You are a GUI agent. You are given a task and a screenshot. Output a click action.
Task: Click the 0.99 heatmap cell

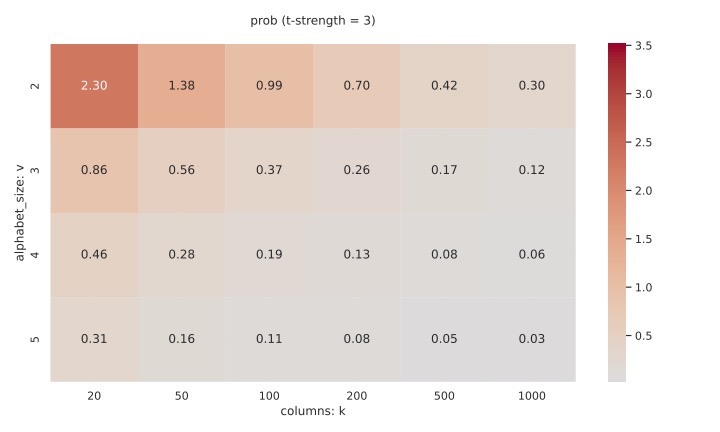[269, 86]
